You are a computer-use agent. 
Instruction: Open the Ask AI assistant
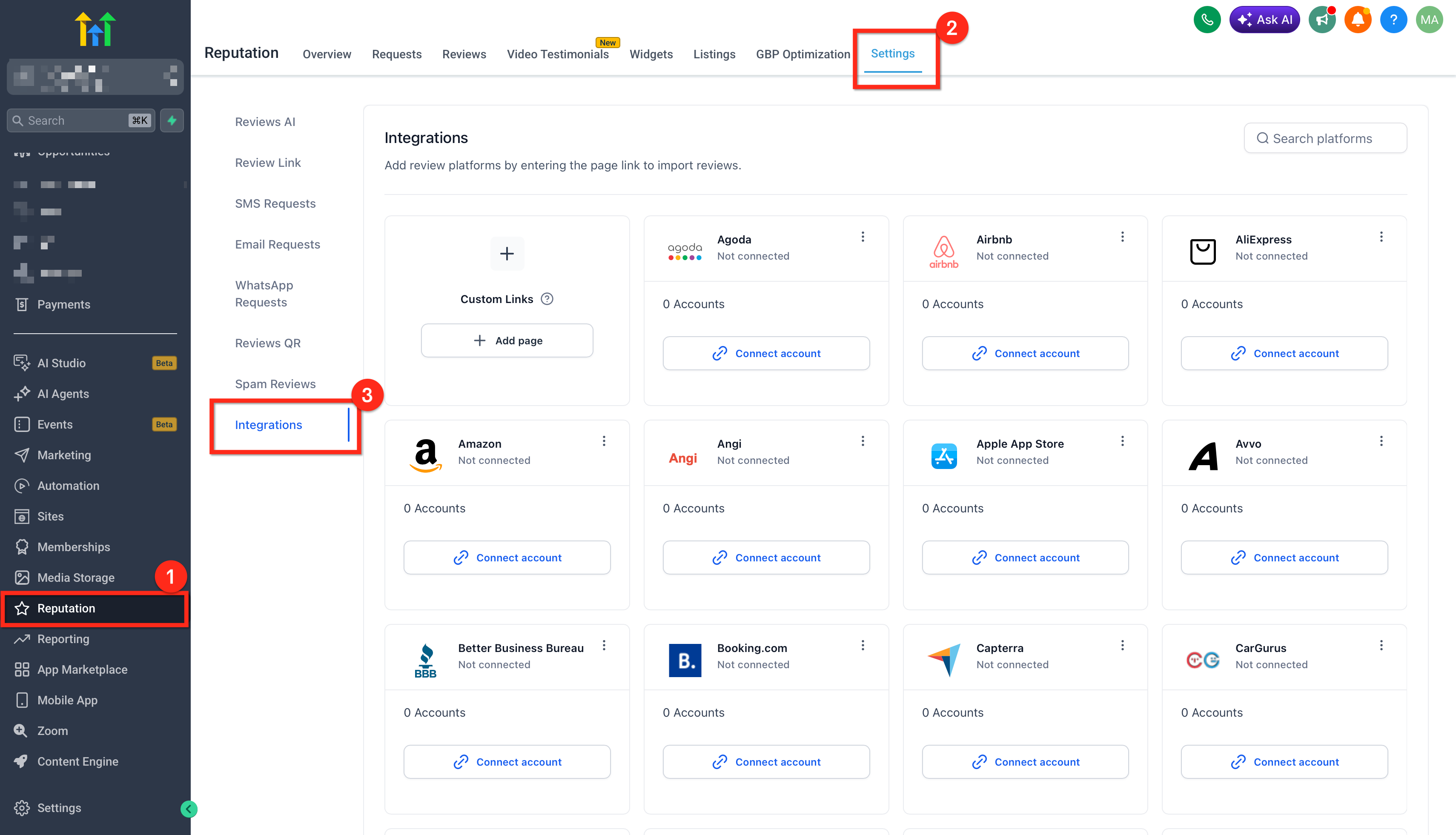pos(1264,20)
